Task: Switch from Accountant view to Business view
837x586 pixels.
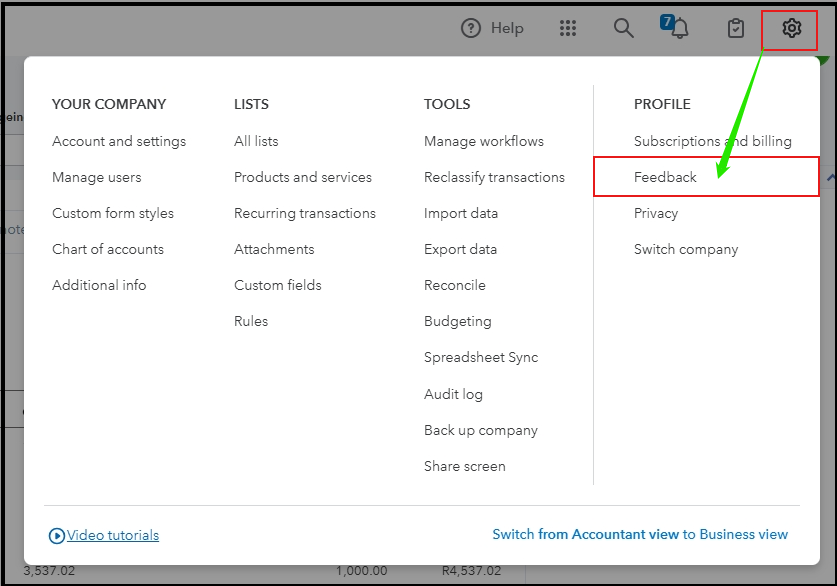Action: coord(640,534)
